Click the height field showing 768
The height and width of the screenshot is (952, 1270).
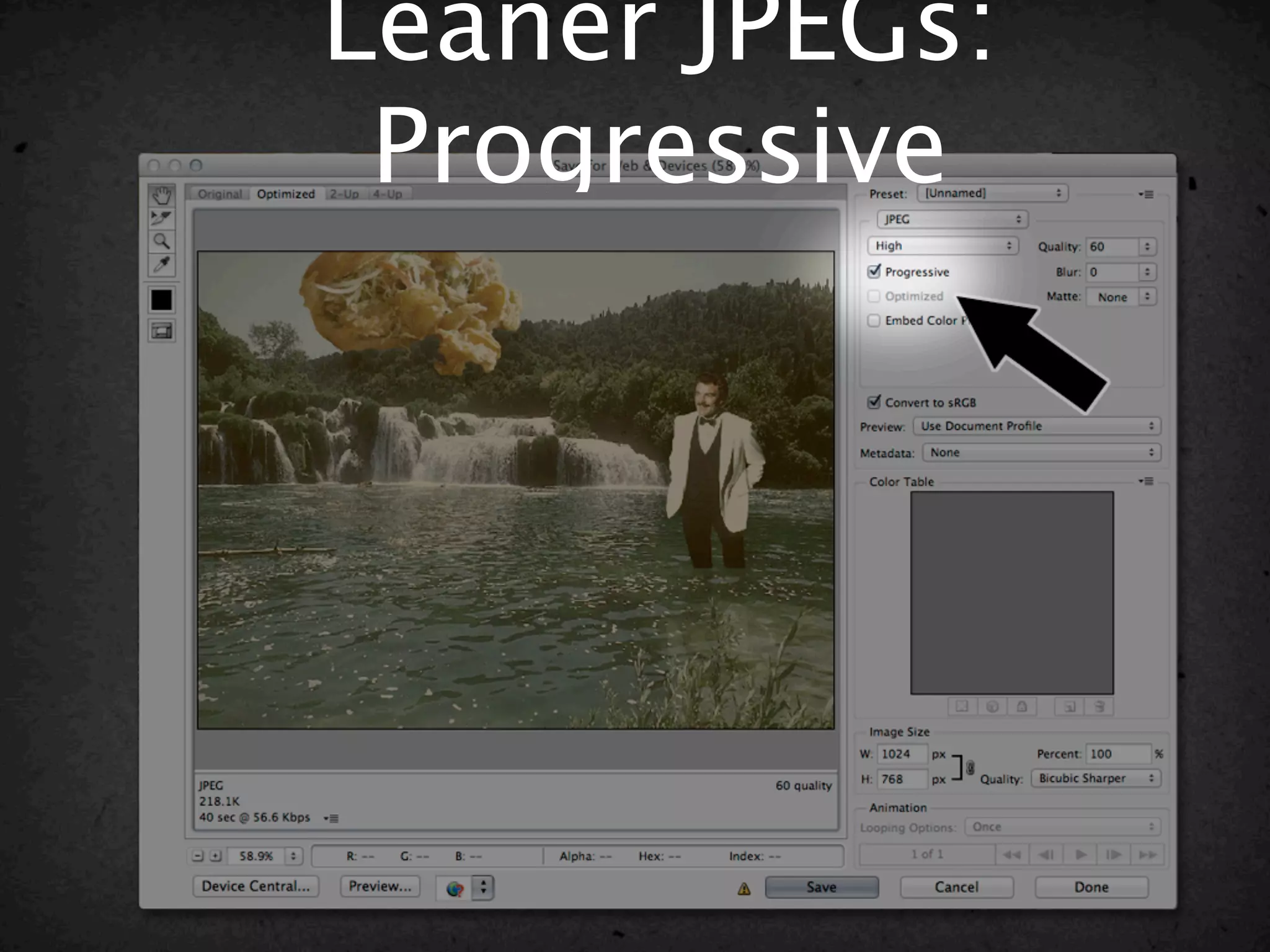coord(902,779)
